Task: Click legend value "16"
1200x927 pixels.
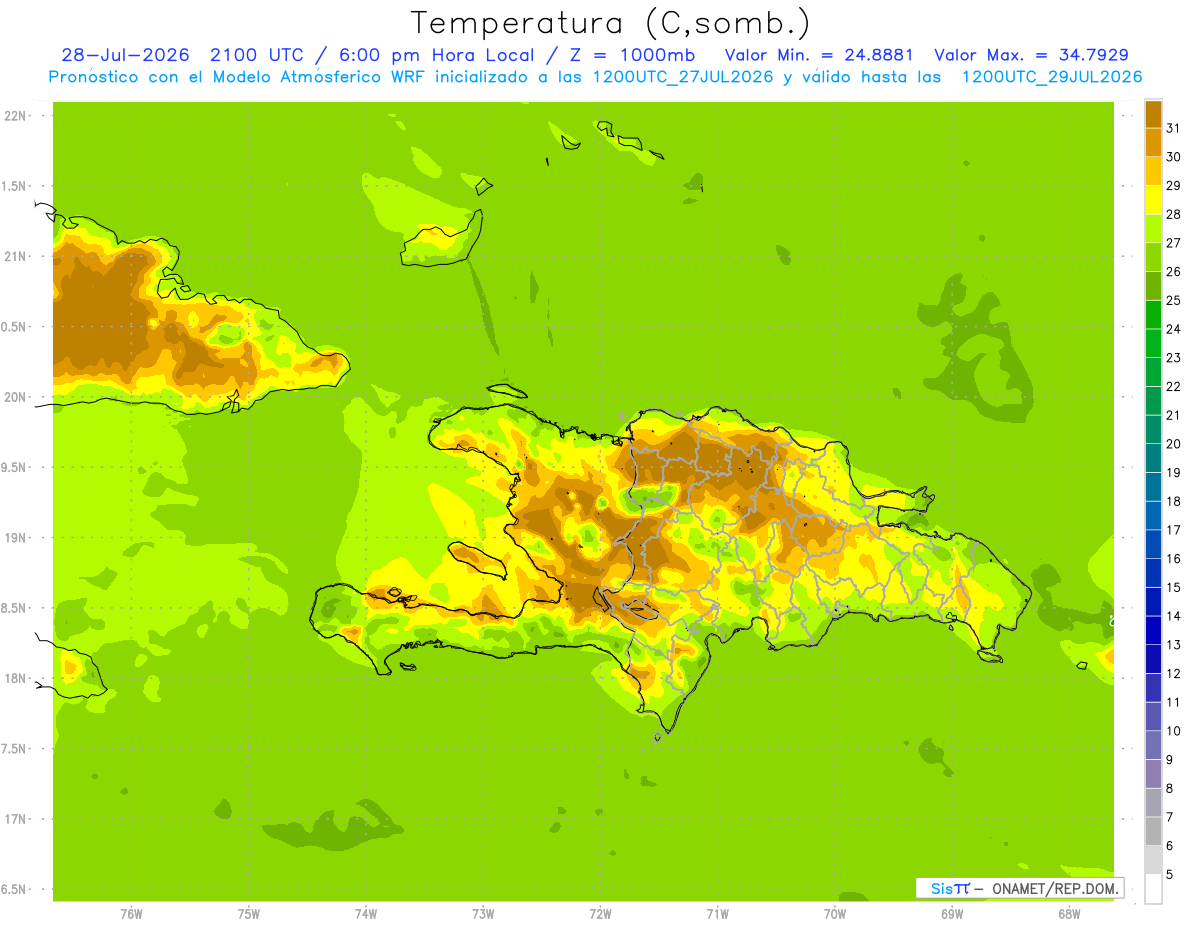Action: click(x=1174, y=558)
